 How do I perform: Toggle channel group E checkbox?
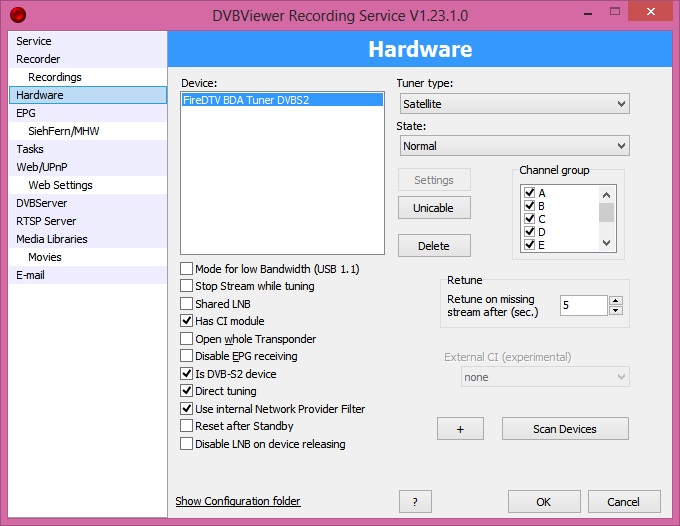click(529, 244)
